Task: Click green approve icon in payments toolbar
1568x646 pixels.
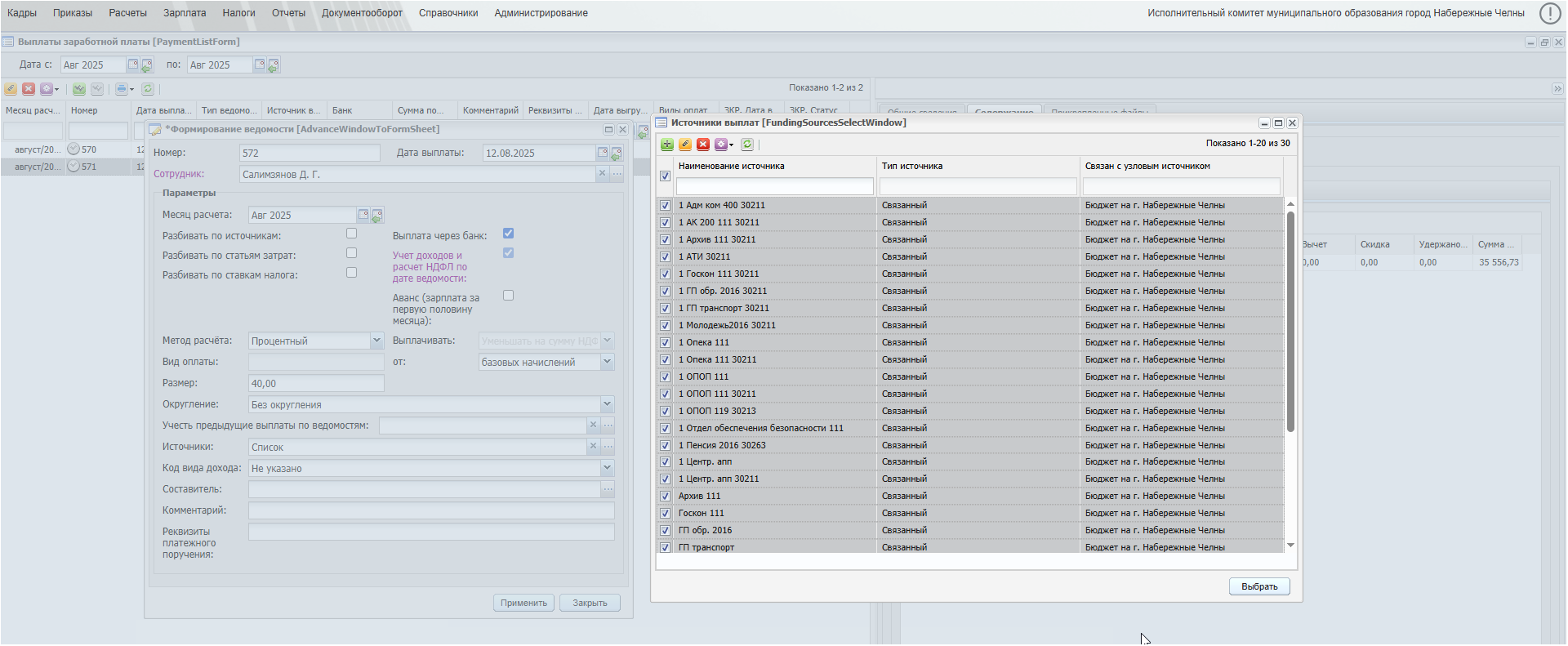Action: pos(79,89)
